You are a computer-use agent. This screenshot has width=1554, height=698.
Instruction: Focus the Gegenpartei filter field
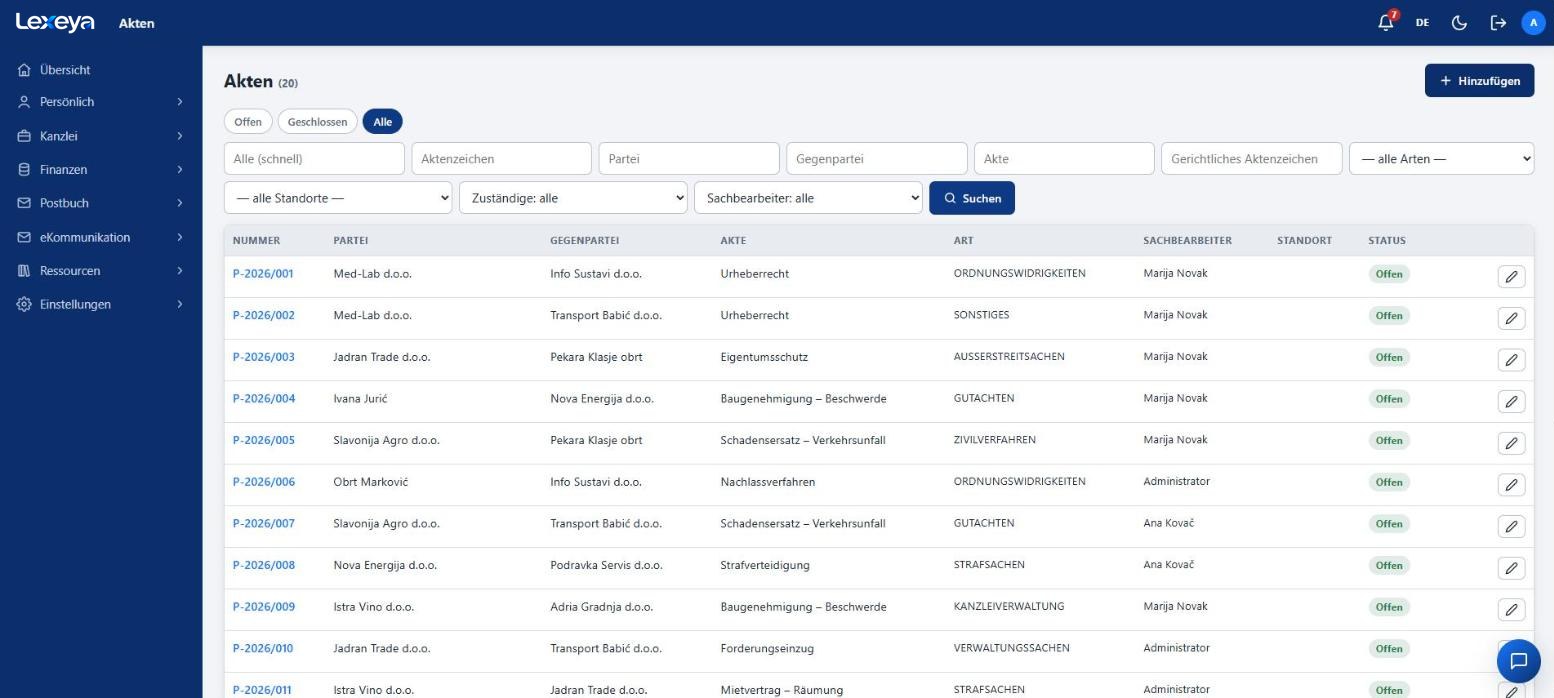[876, 159]
